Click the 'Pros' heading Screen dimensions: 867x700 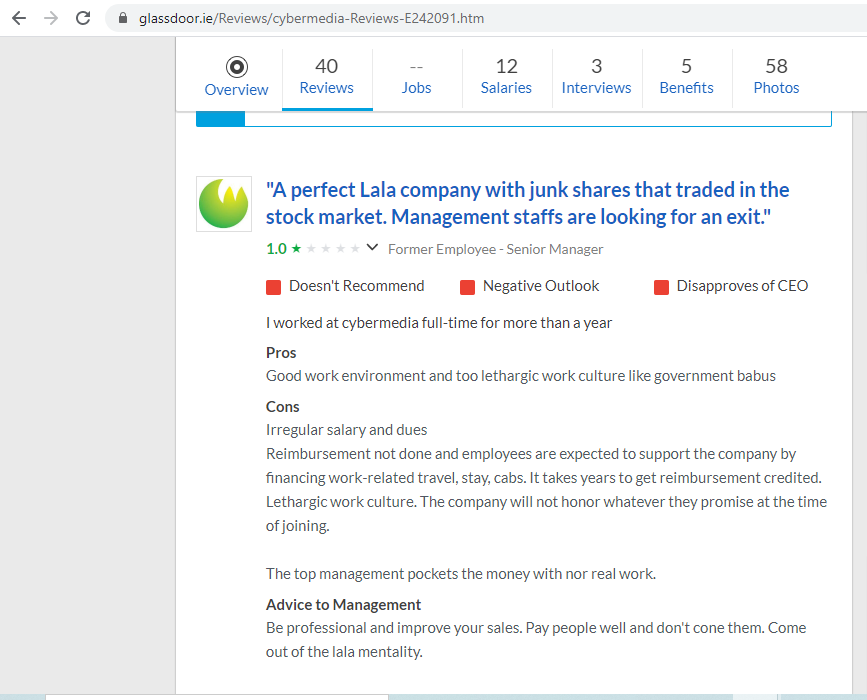tap(281, 353)
